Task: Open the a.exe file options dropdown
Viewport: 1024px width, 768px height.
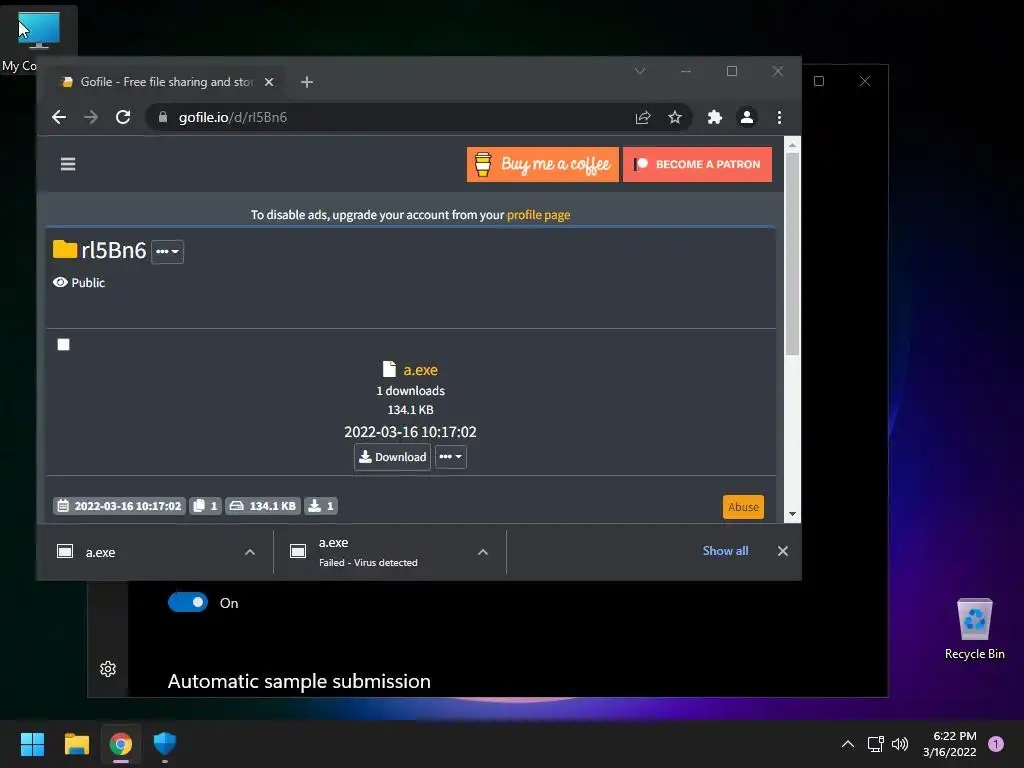Action: coord(451,456)
